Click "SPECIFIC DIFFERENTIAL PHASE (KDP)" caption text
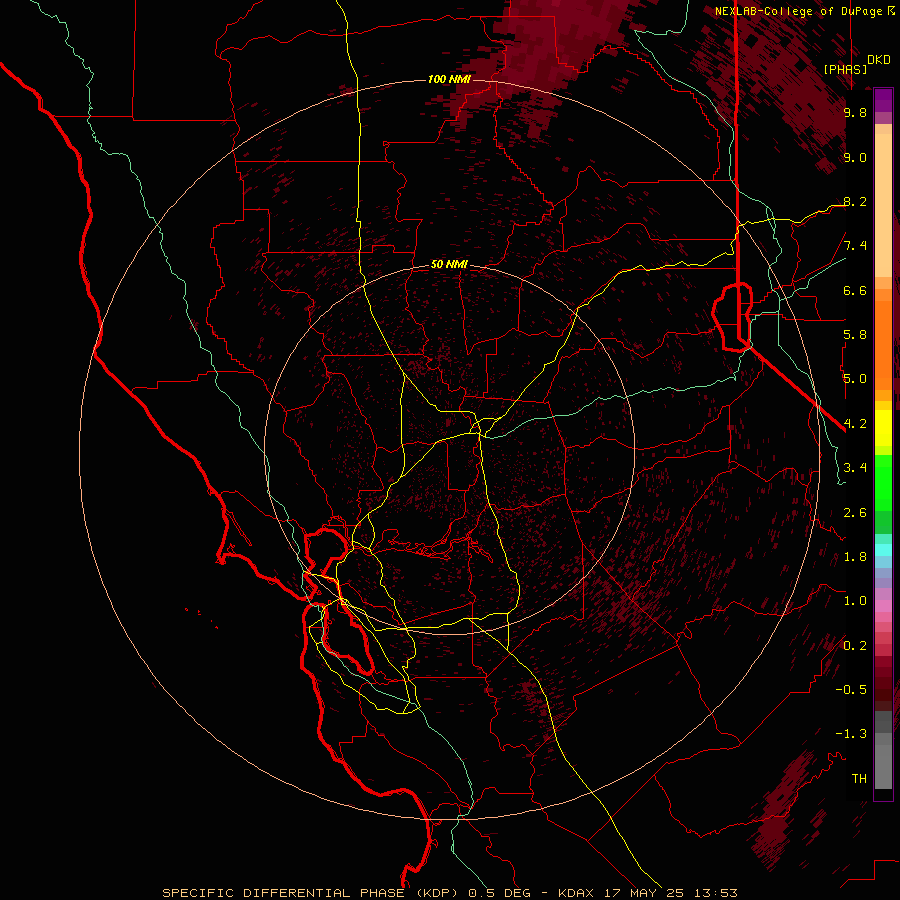The image size is (900, 900). coord(312,893)
